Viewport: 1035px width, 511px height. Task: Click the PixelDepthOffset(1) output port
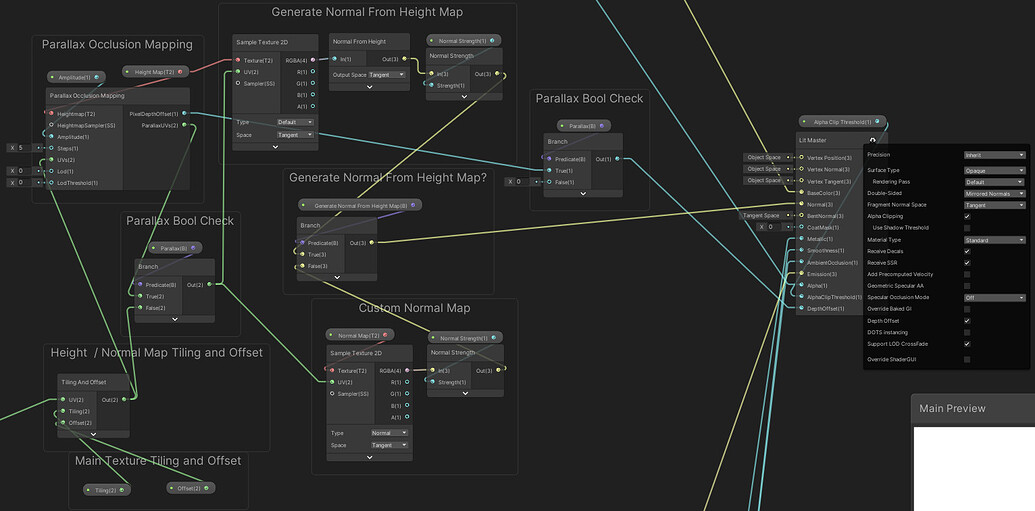click(184, 114)
